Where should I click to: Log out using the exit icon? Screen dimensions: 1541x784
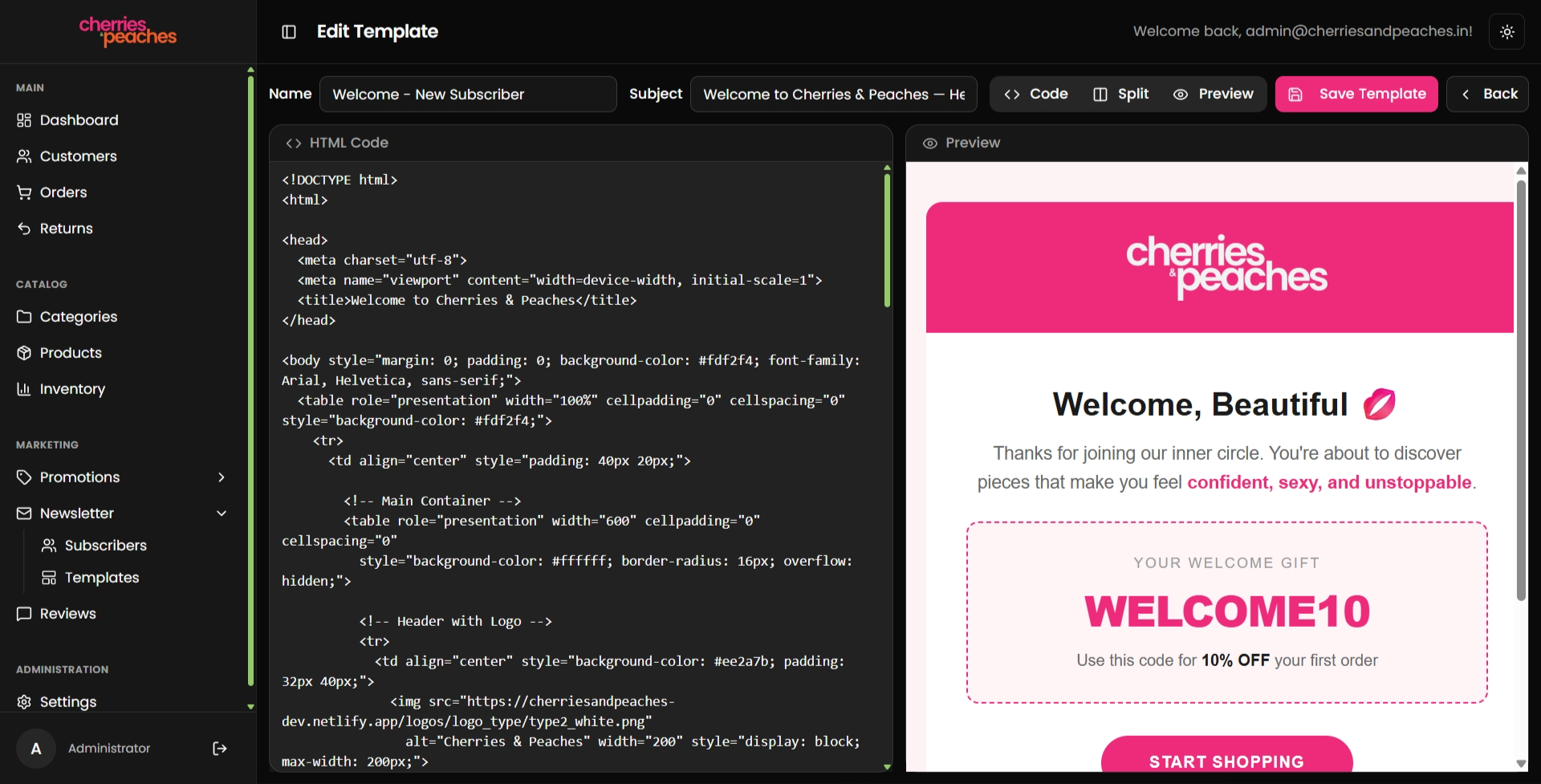point(219,749)
